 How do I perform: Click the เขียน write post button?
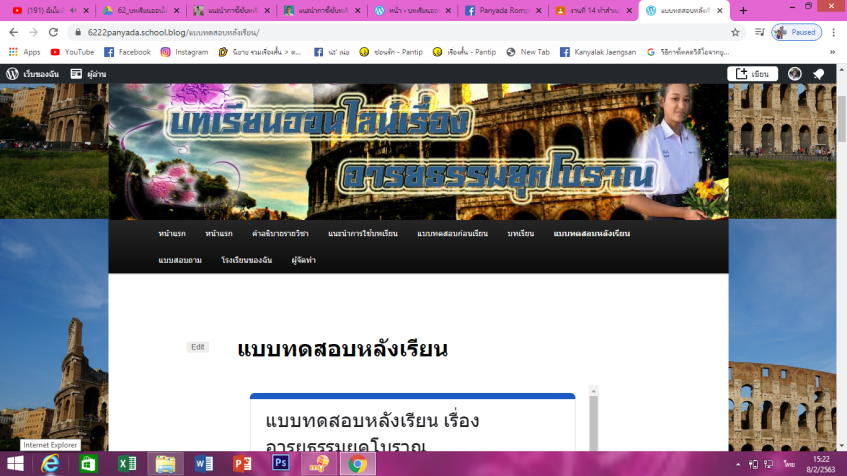tap(752, 74)
